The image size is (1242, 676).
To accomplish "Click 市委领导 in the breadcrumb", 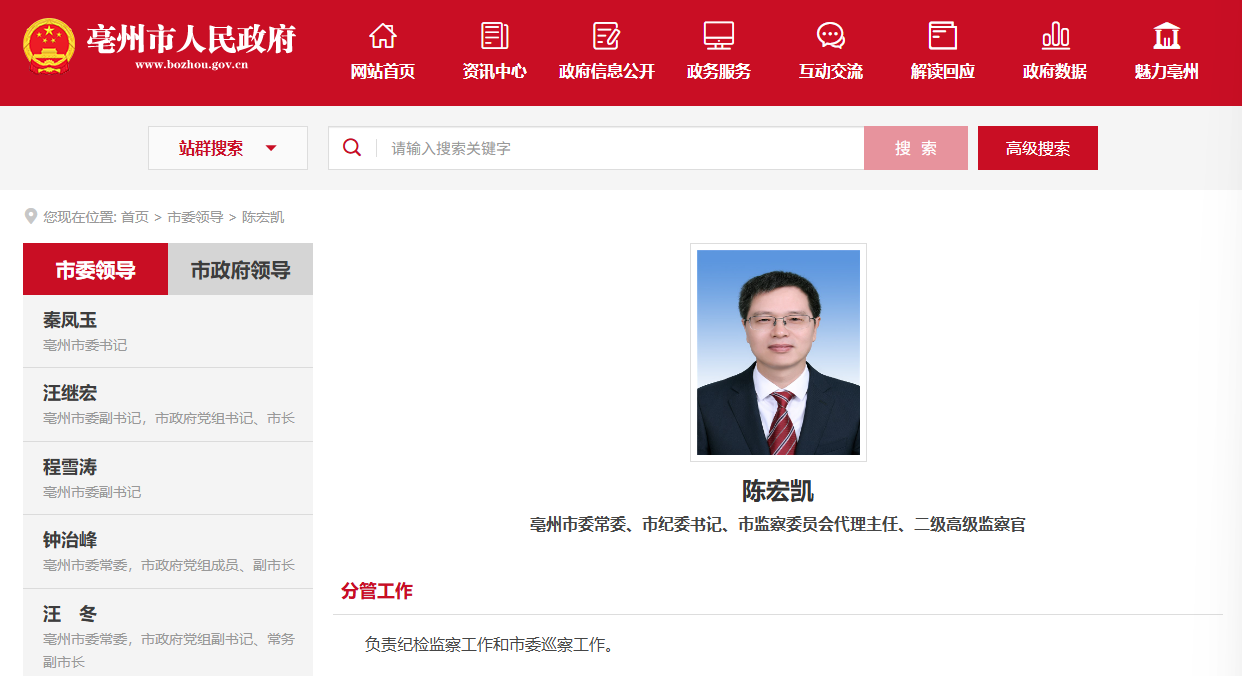I will 195,217.
